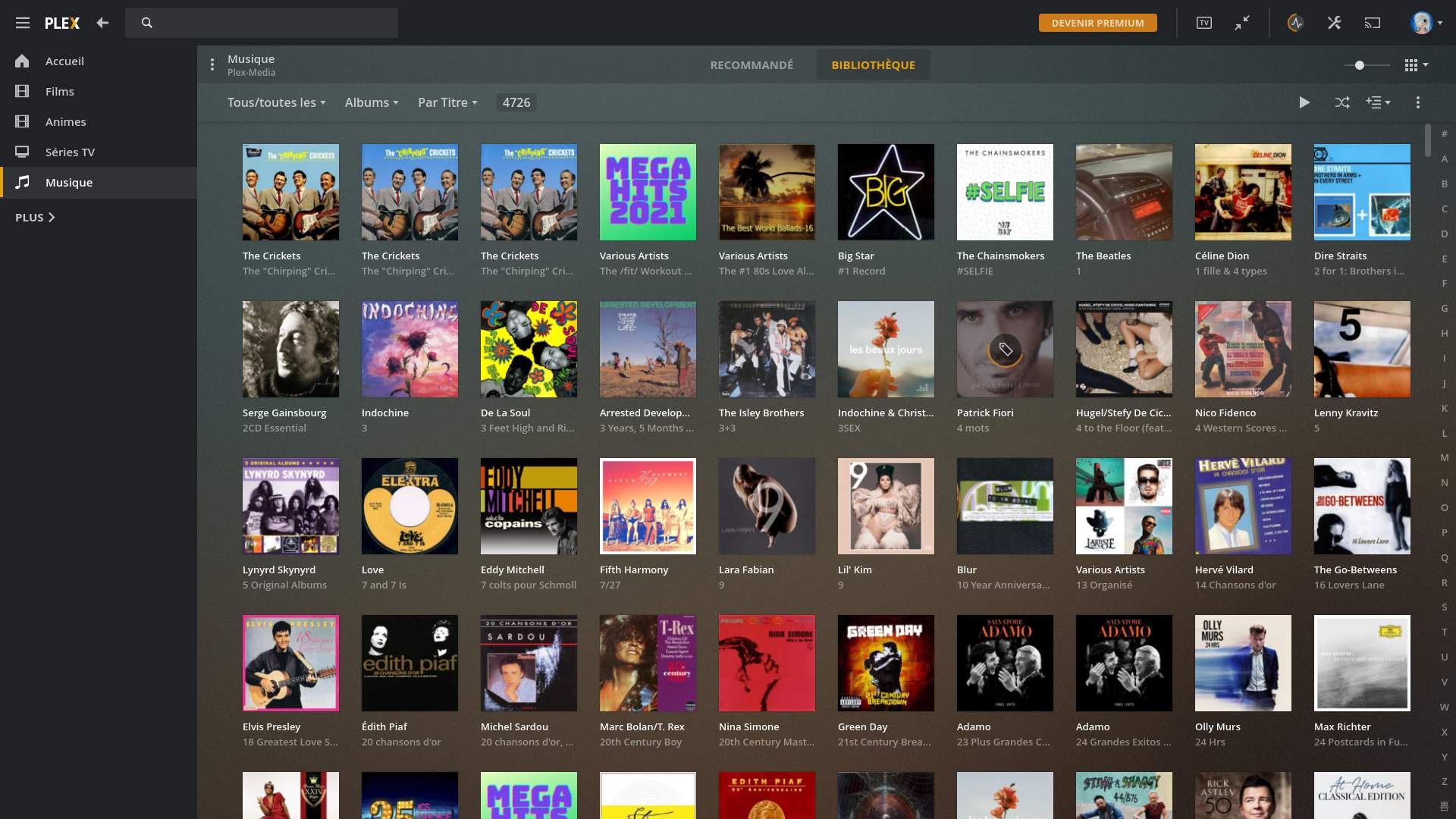Screen dimensions: 1456x819
Task: Open The Go-Betweens album cover
Action: pyautogui.click(x=1362, y=506)
